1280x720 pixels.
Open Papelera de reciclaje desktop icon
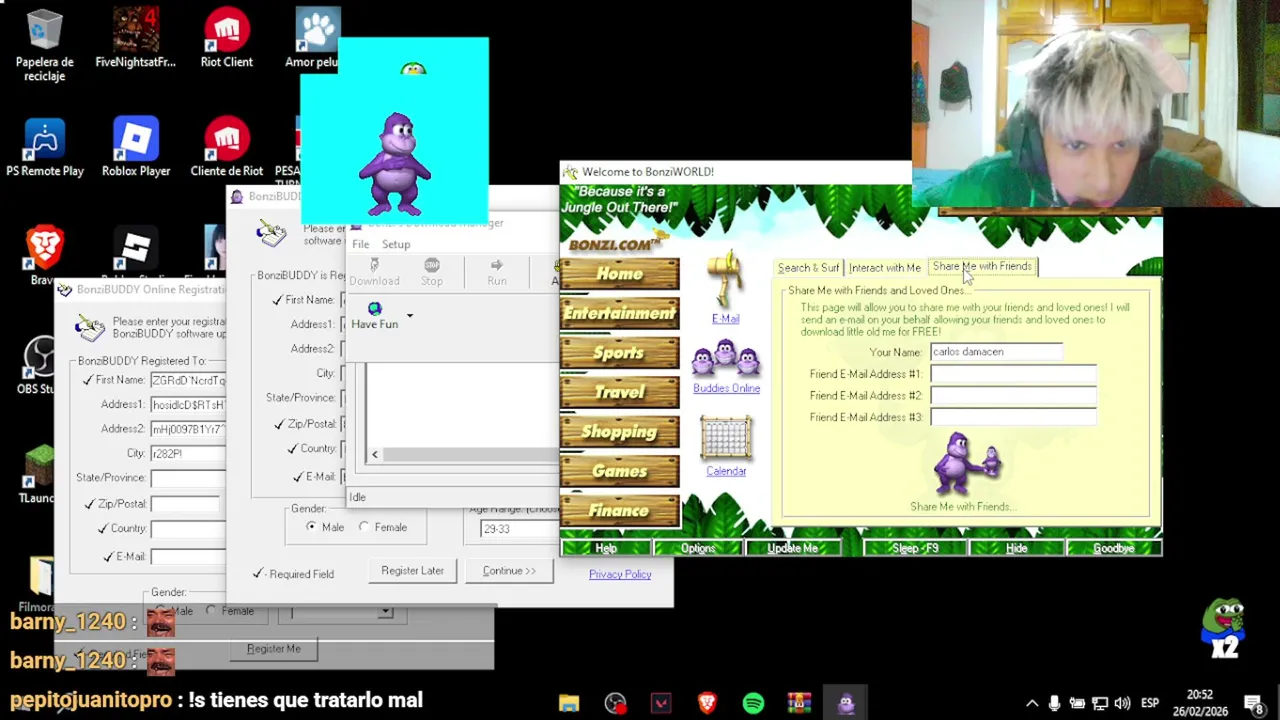tap(44, 45)
